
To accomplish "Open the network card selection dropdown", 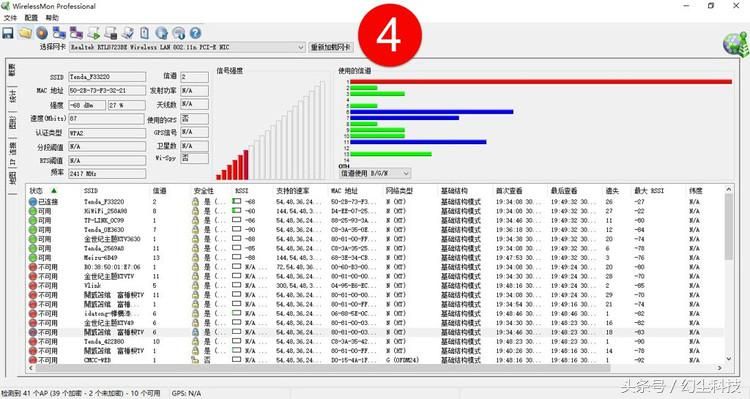I will pos(187,47).
